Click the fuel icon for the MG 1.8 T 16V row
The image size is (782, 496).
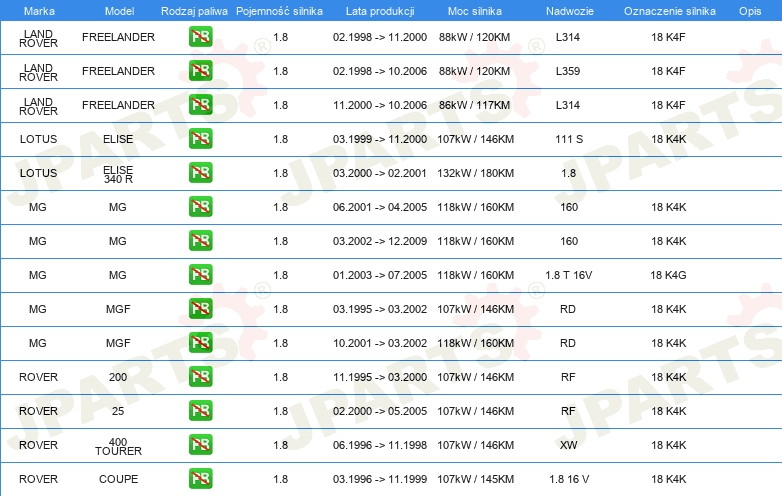coord(200,275)
